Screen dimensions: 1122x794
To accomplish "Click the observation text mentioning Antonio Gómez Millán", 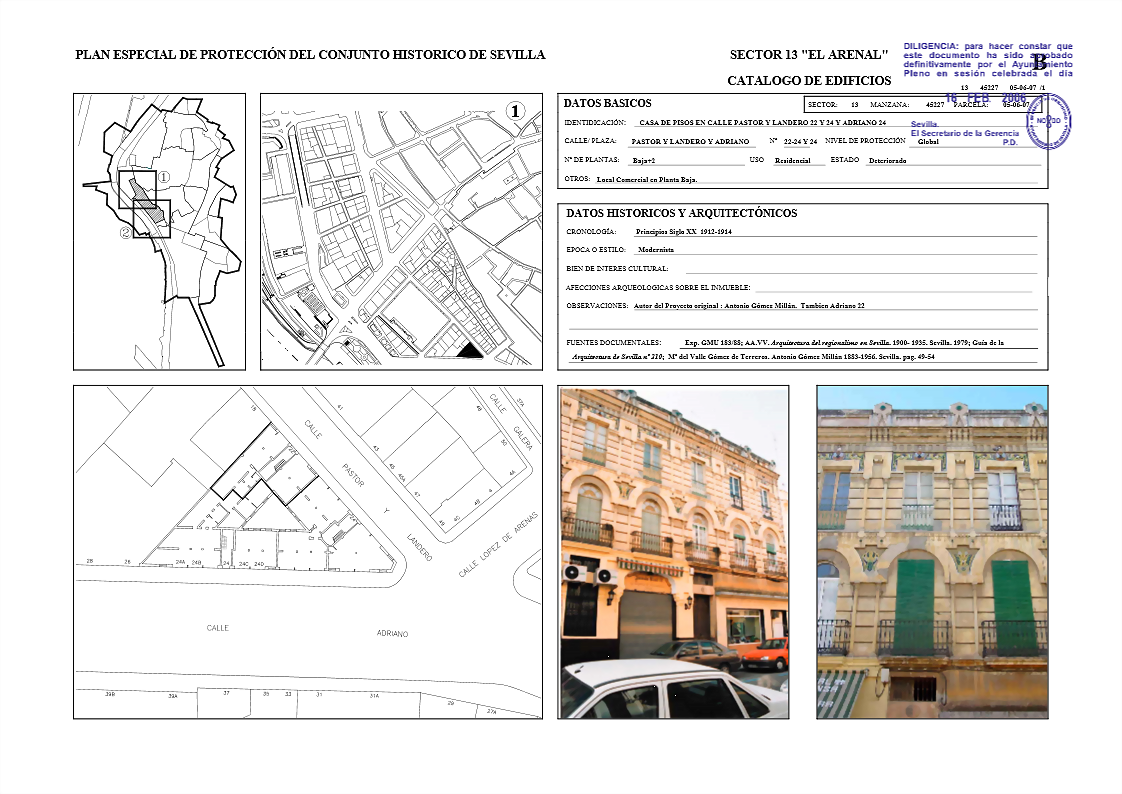I will [x=748, y=305].
